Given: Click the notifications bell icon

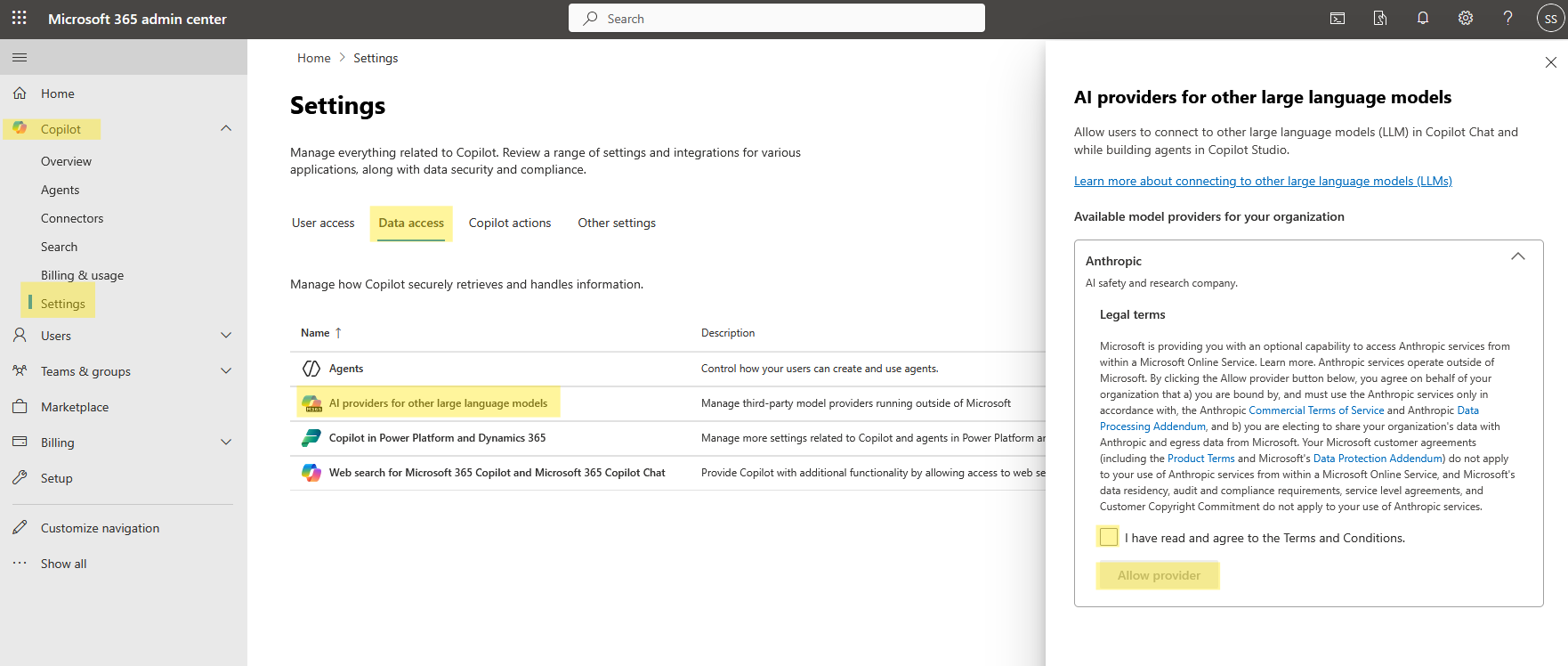Looking at the screenshot, I should [x=1423, y=19].
